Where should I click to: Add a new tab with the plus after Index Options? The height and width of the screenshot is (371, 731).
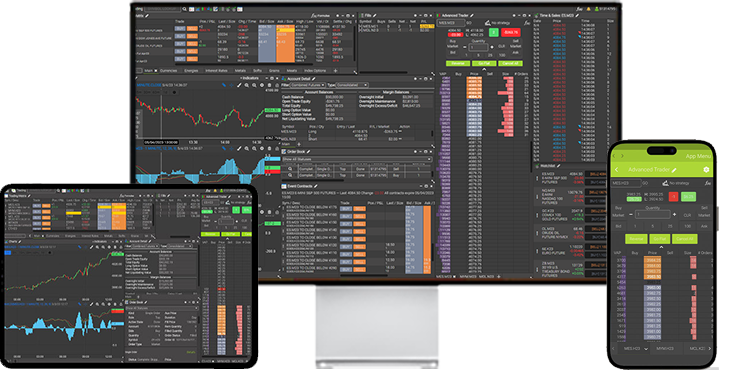pyautogui.click(x=335, y=71)
